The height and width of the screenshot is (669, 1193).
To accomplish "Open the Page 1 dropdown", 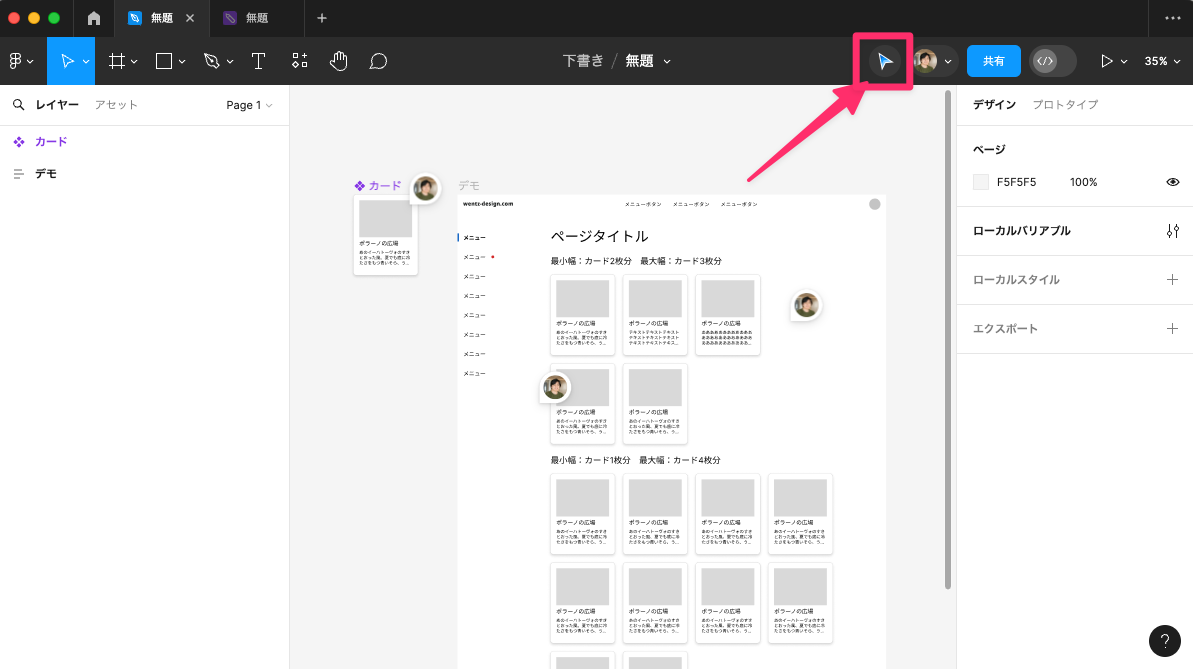I will [248, 105].
